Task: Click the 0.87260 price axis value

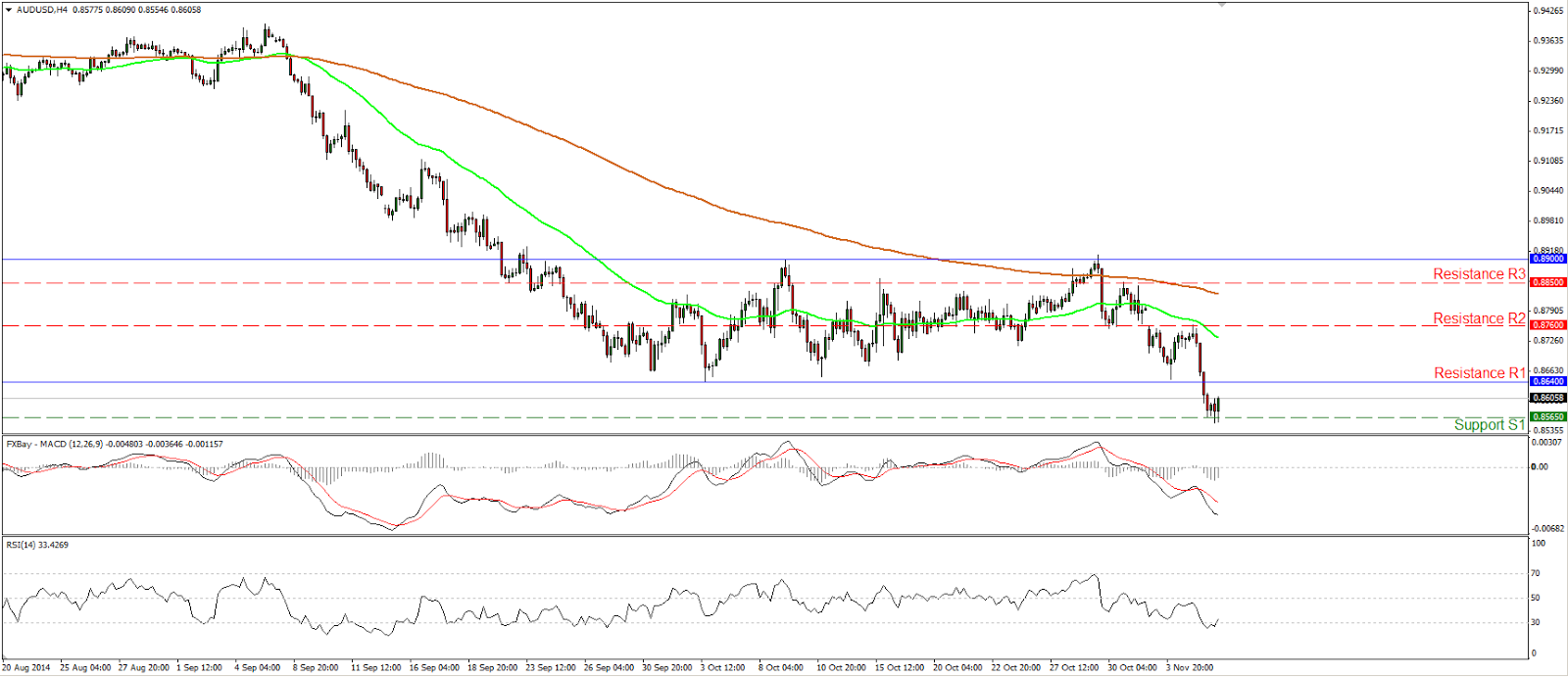Action: pos(1547,341)
